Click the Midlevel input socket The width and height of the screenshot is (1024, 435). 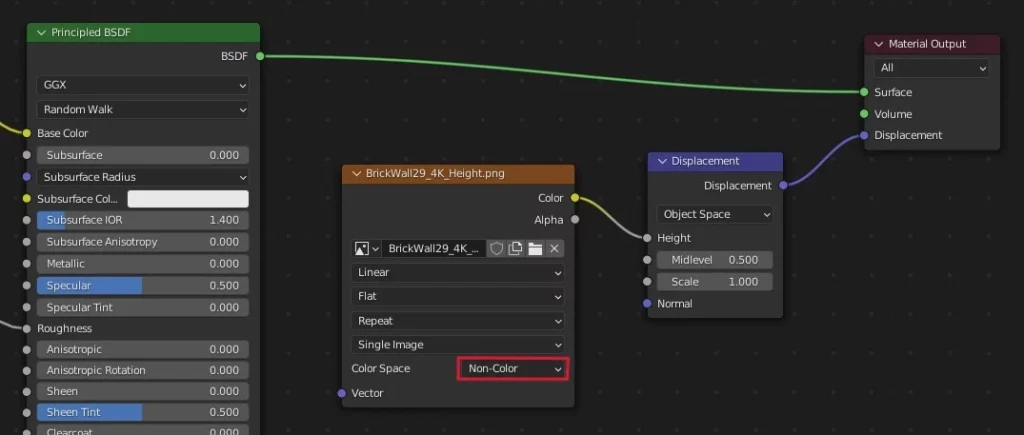(x=647, y=260)
